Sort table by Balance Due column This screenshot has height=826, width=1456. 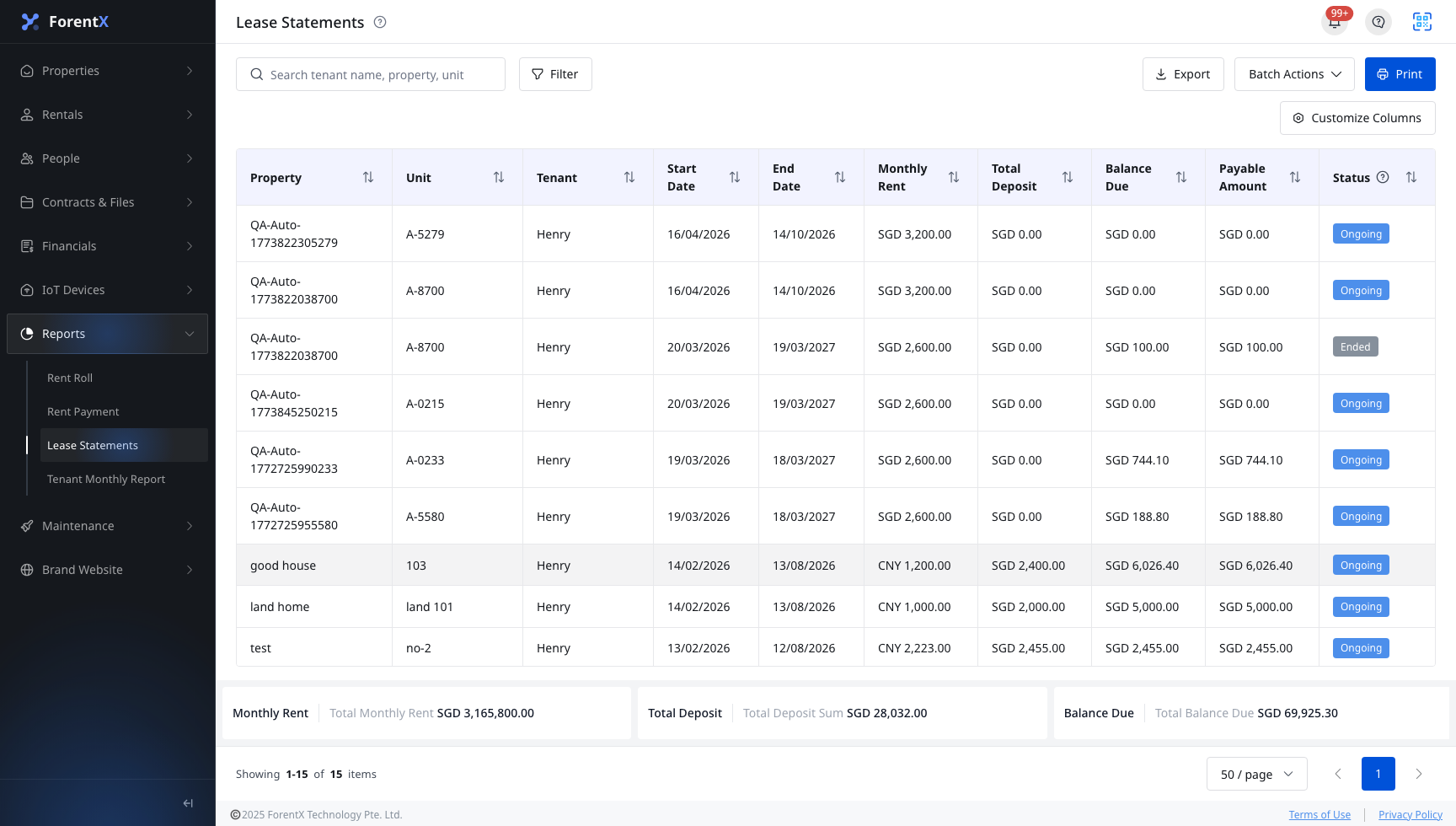(x=1181, y=177)
